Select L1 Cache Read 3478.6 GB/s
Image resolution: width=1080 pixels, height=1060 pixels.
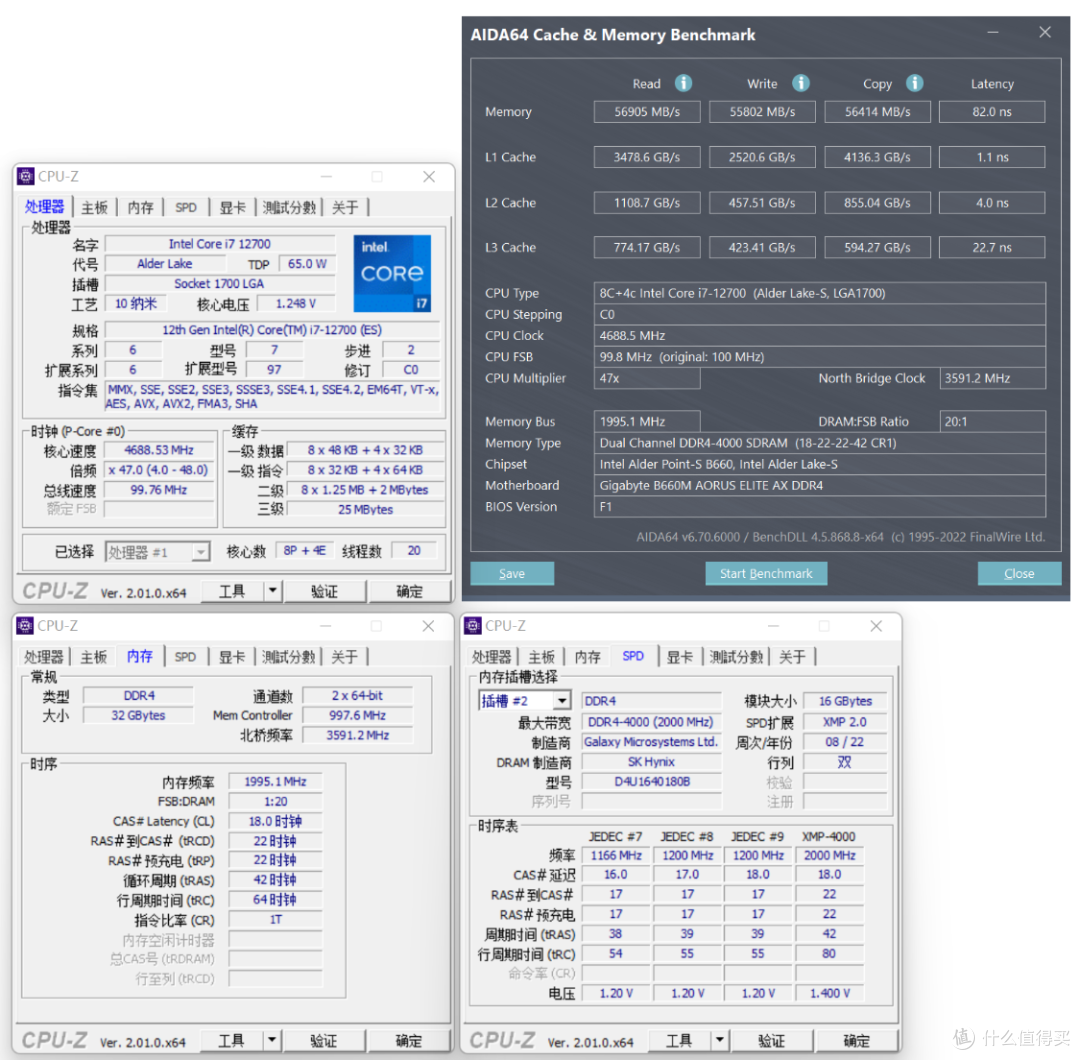point(647,157)
